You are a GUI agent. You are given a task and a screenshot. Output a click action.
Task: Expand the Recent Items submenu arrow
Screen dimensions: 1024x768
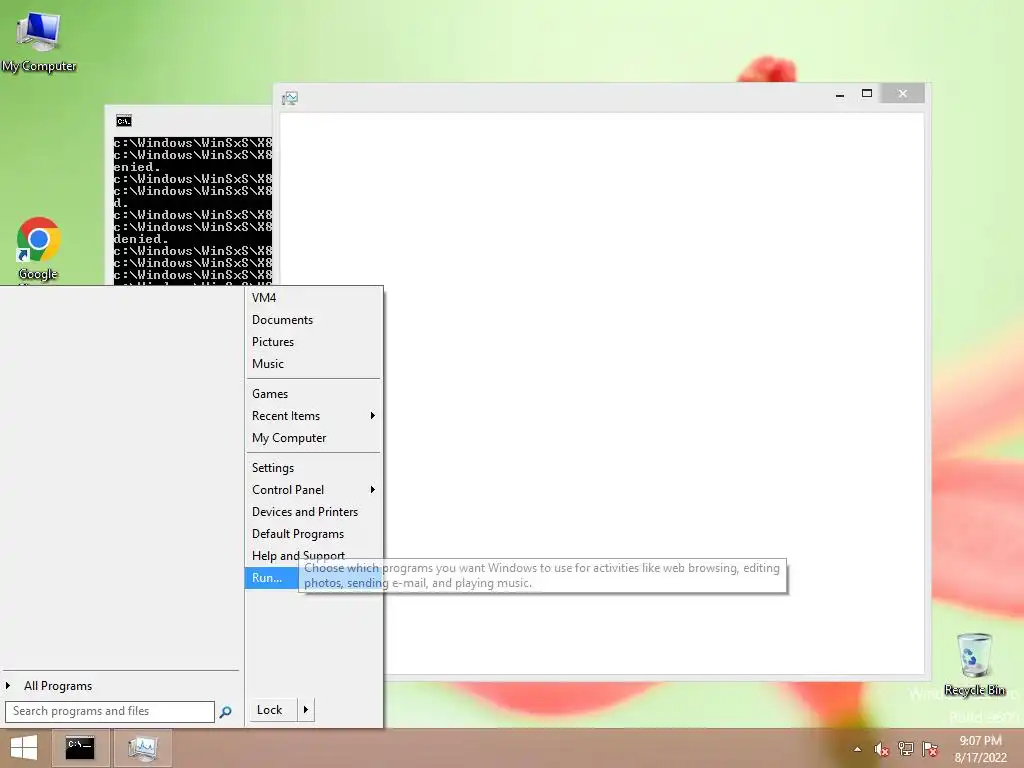point(372,416)
